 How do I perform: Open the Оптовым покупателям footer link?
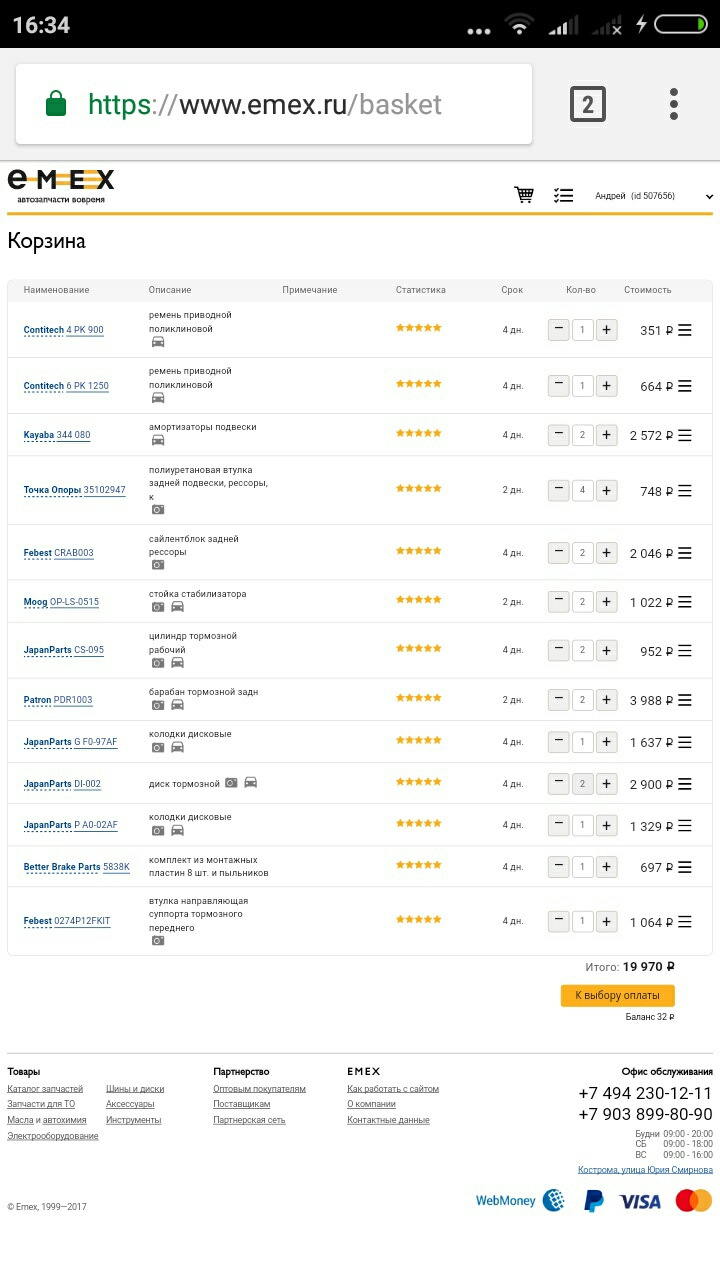coord(259,1089)
